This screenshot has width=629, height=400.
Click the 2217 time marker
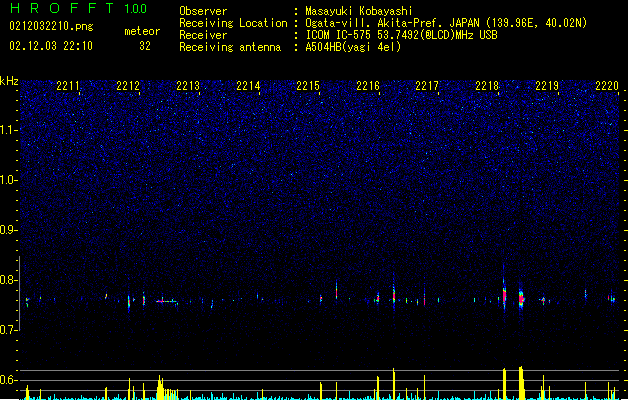tap(427, 86)
